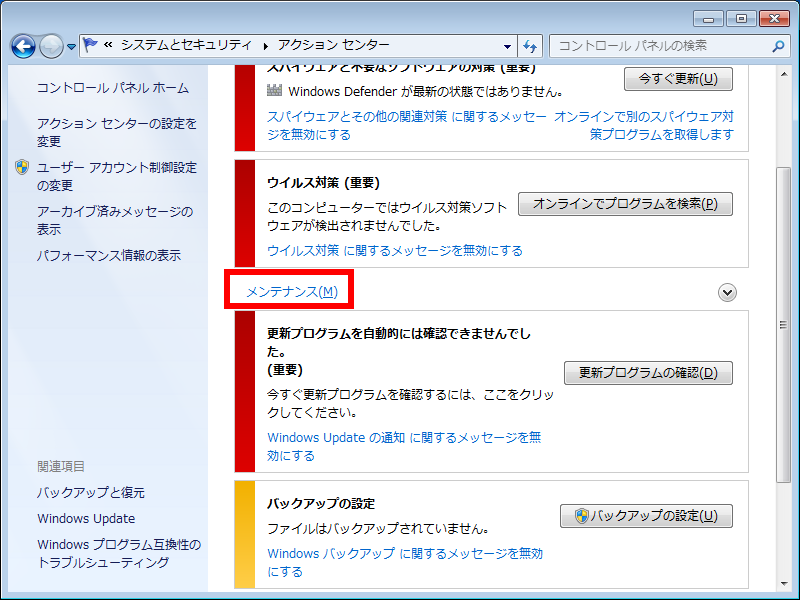
Task: Open Windows Update in related items
Action: pos(86,518)
